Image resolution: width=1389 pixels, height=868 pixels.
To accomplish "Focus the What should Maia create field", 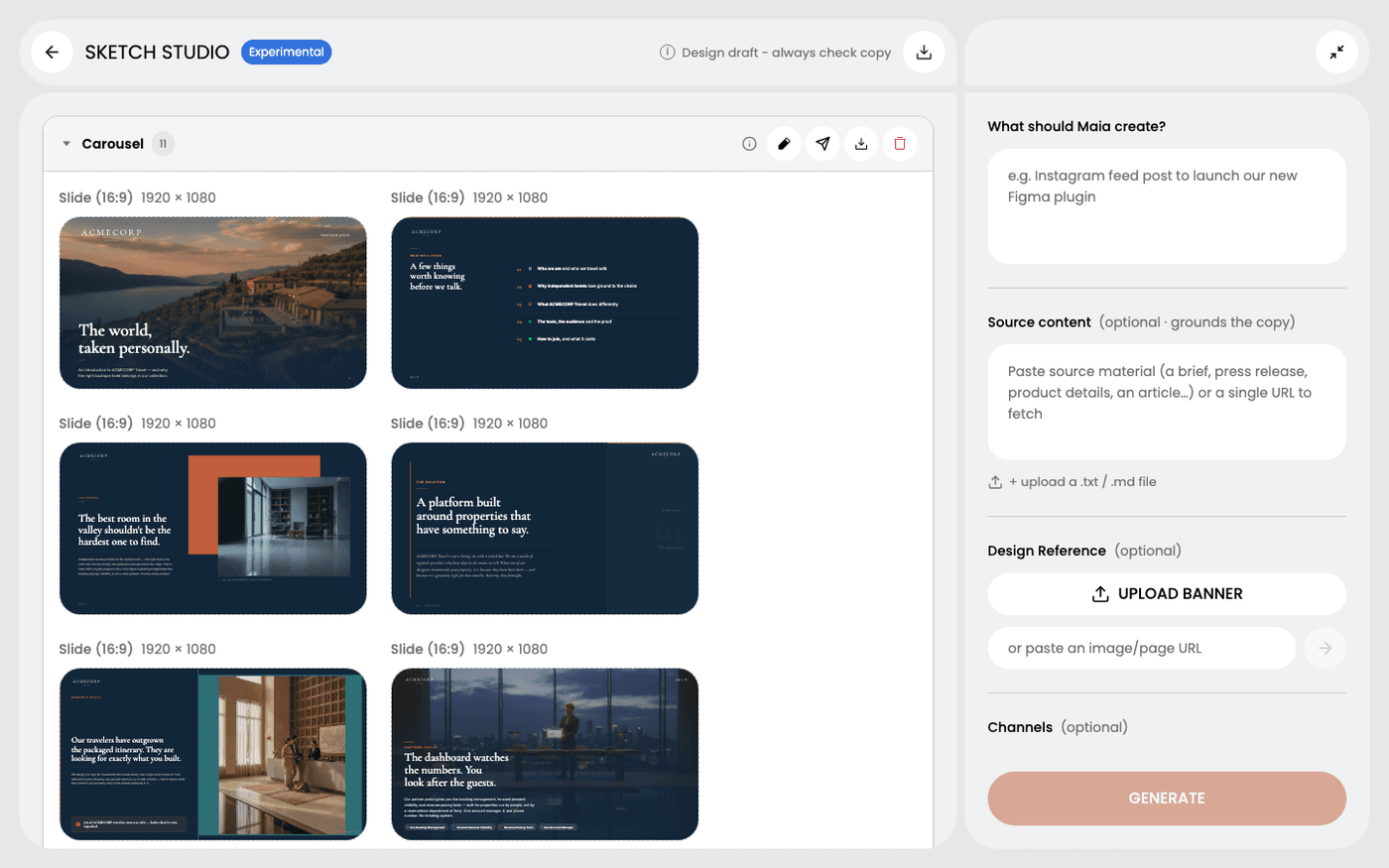I will pos(1167,206).
